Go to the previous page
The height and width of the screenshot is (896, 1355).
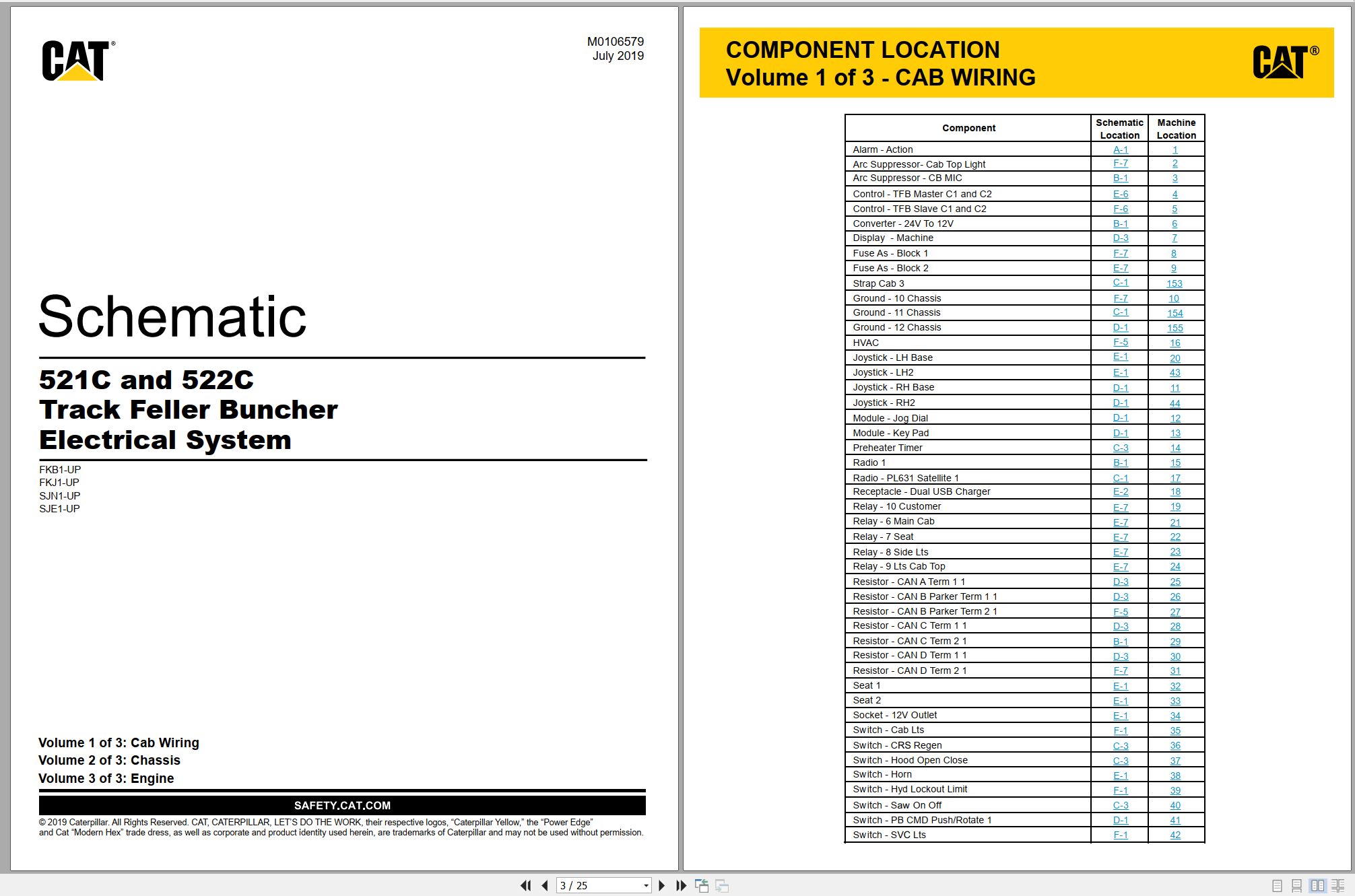544,886
